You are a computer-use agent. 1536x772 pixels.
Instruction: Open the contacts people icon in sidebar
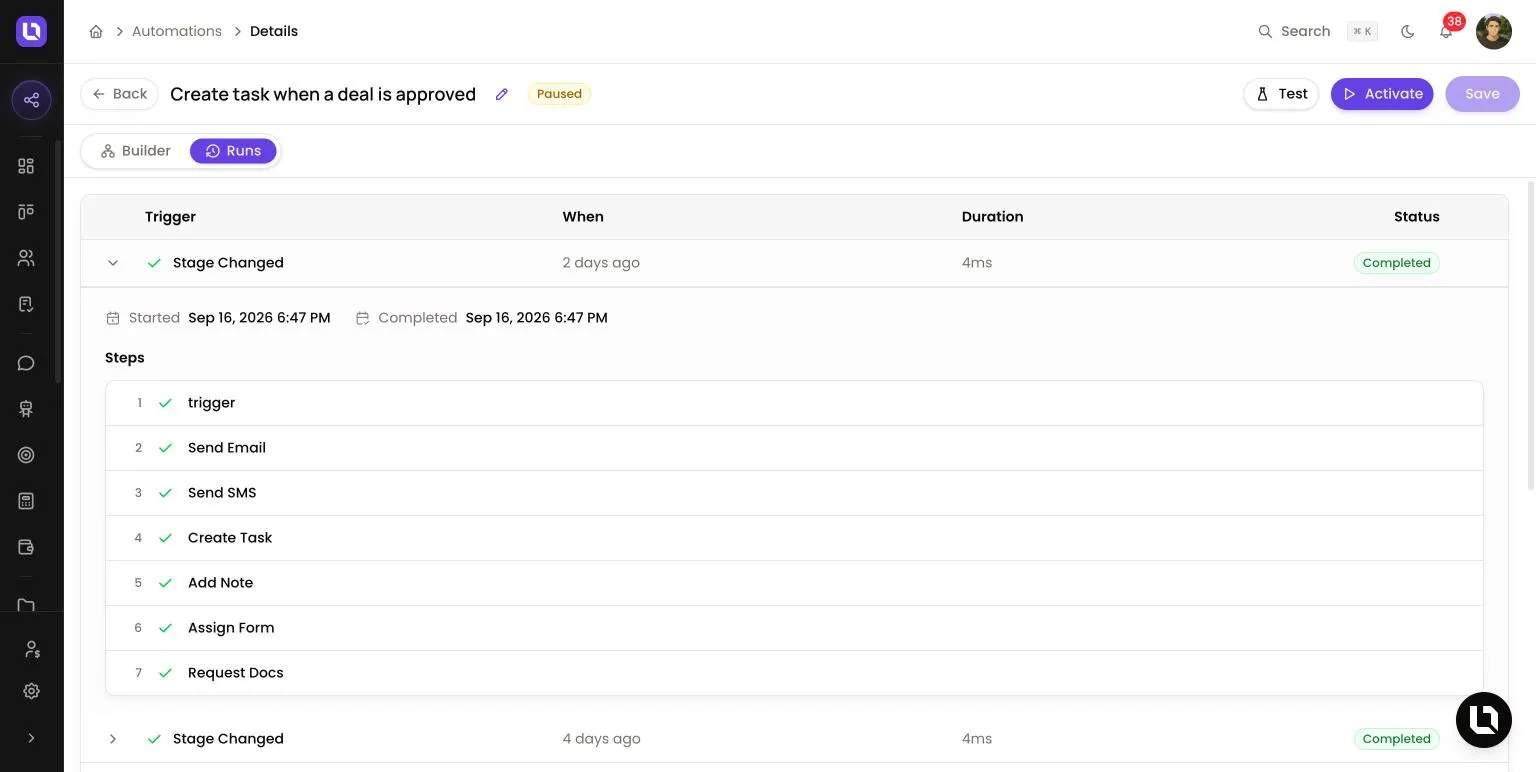[x=26, y=258]
